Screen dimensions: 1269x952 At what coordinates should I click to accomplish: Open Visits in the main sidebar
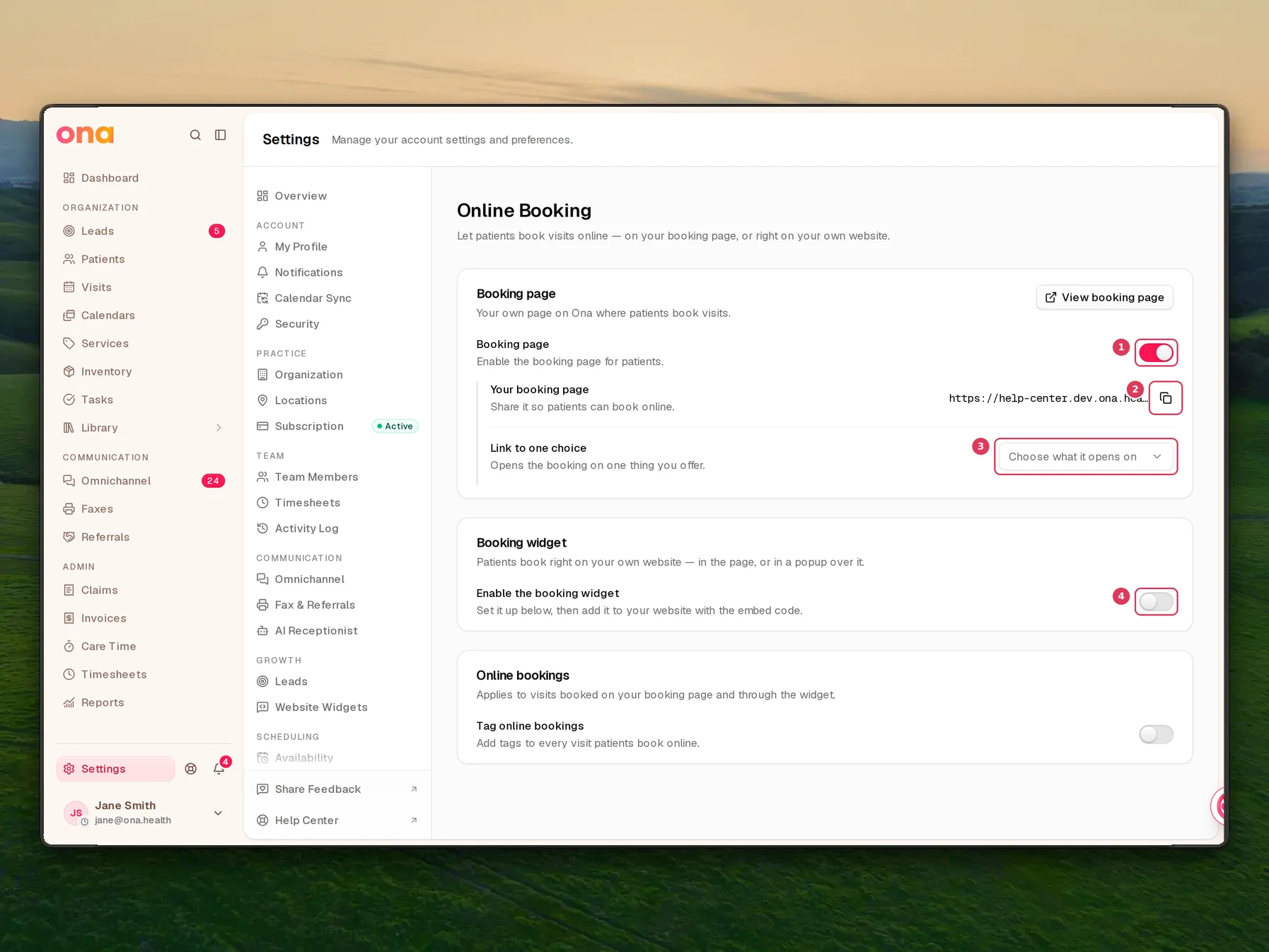144,288
